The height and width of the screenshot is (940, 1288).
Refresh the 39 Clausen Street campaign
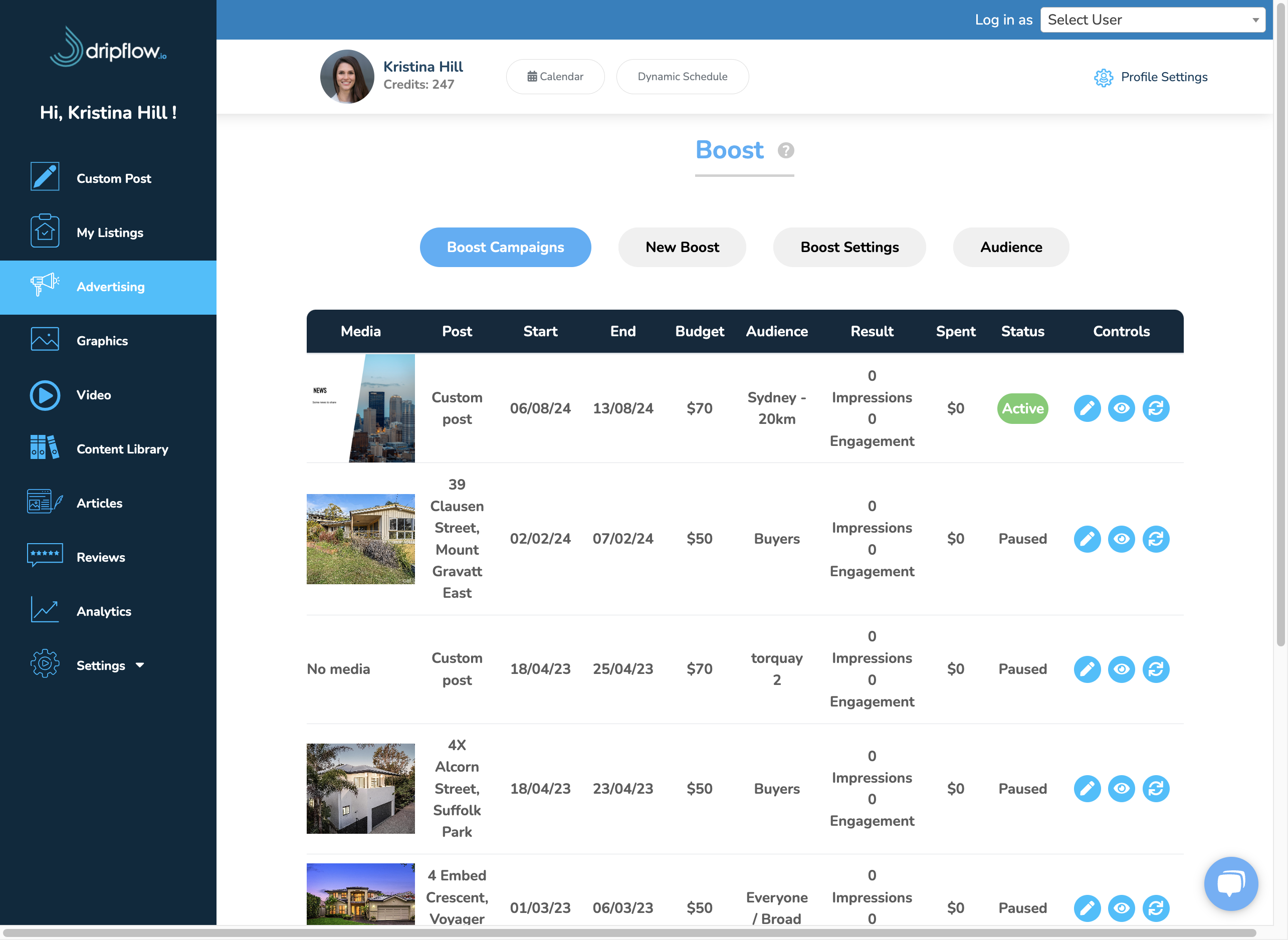(x=1155, y=539)
